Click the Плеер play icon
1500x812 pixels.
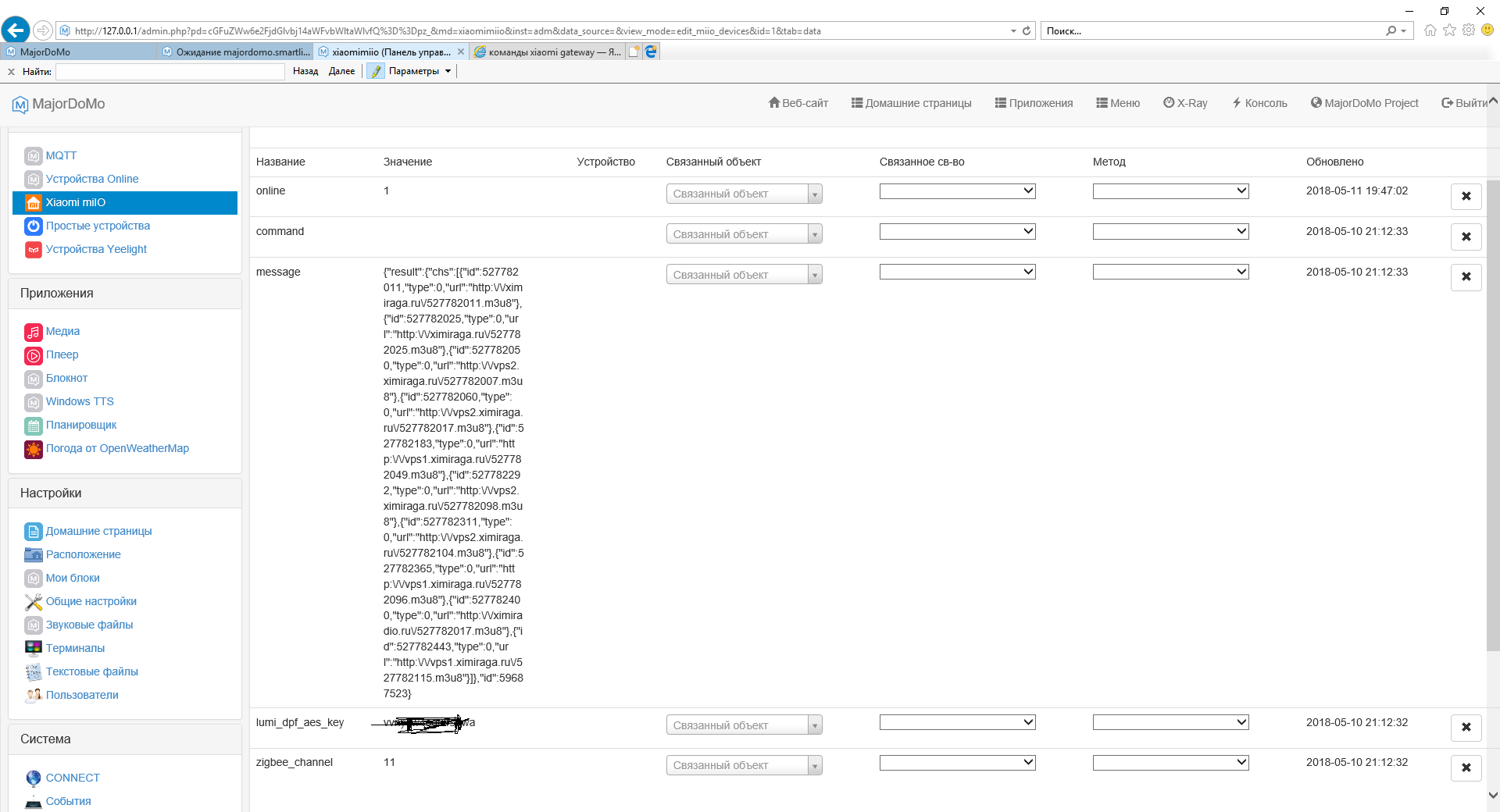(34, 355)
